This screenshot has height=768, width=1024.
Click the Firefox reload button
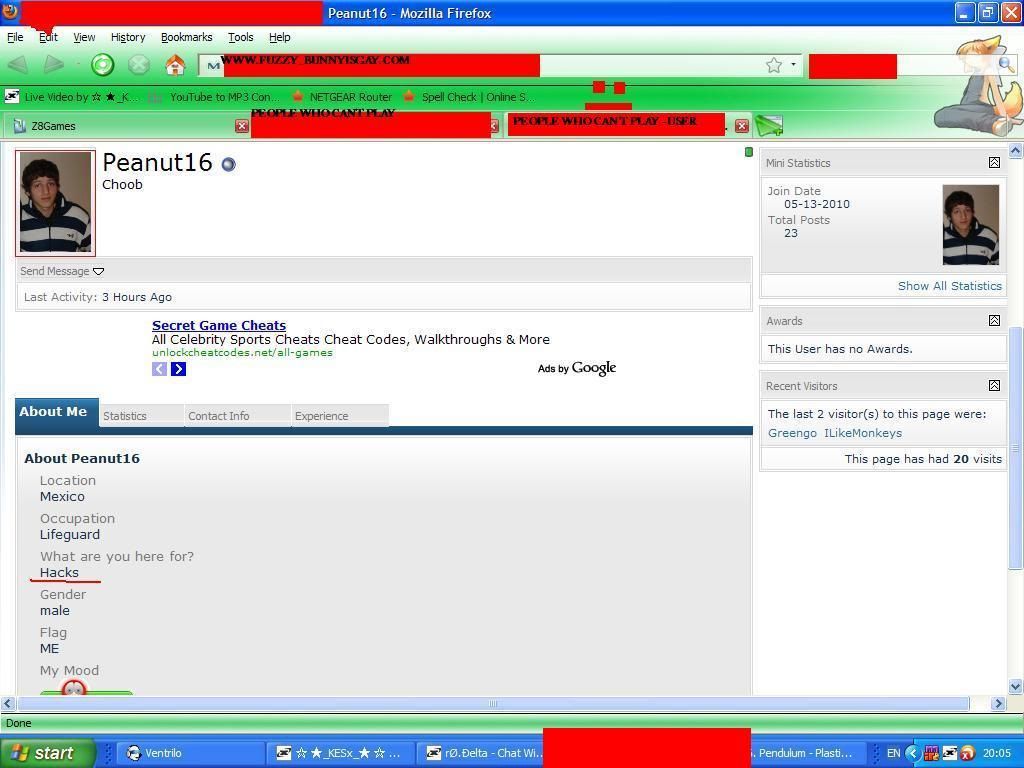[x=102, y=66]
